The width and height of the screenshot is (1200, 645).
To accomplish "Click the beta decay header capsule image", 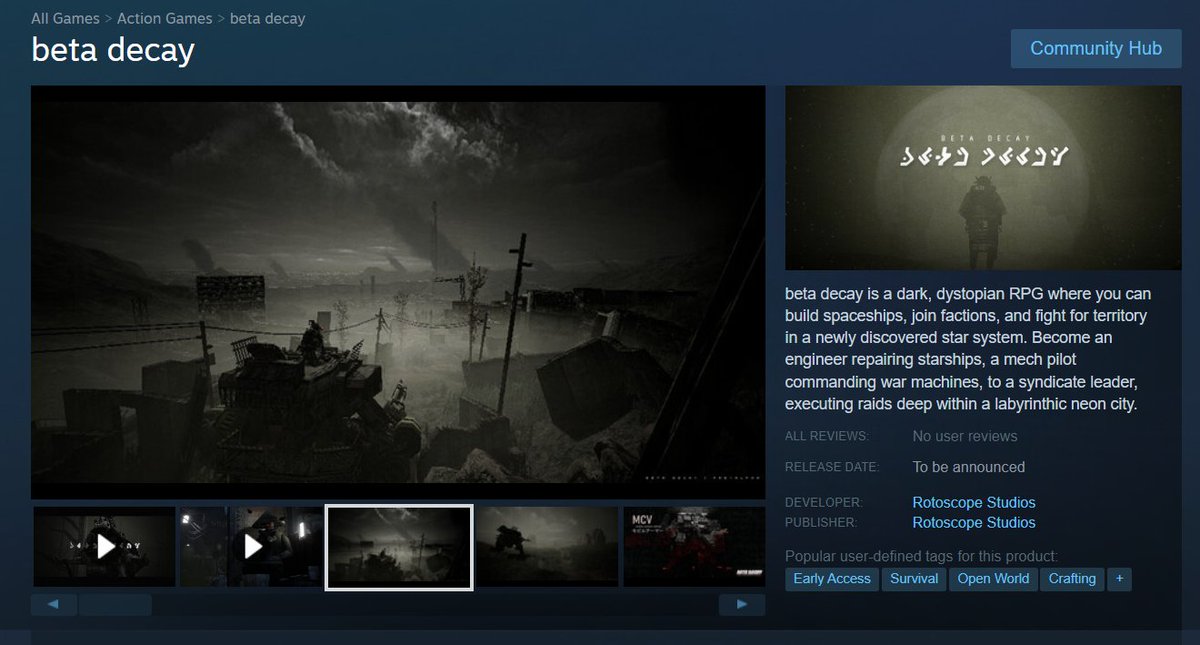I will [983, 178].
